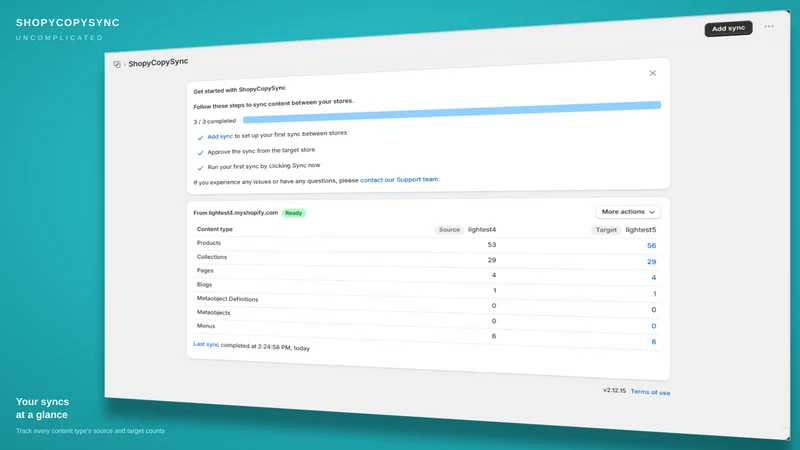
Task: Click the lightest5 target store name
Action: 641,230
